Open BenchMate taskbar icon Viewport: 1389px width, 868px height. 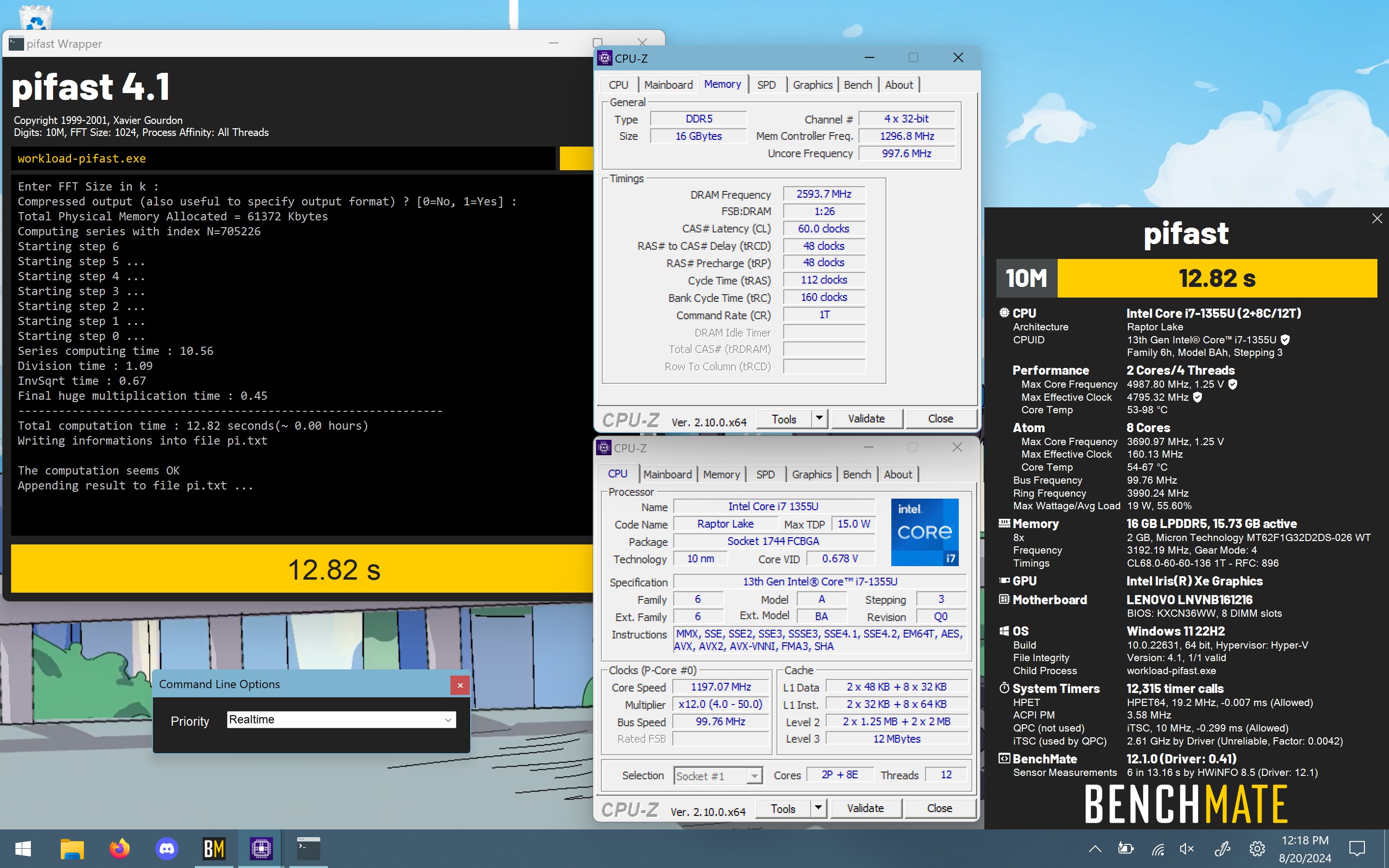point(214,849)
